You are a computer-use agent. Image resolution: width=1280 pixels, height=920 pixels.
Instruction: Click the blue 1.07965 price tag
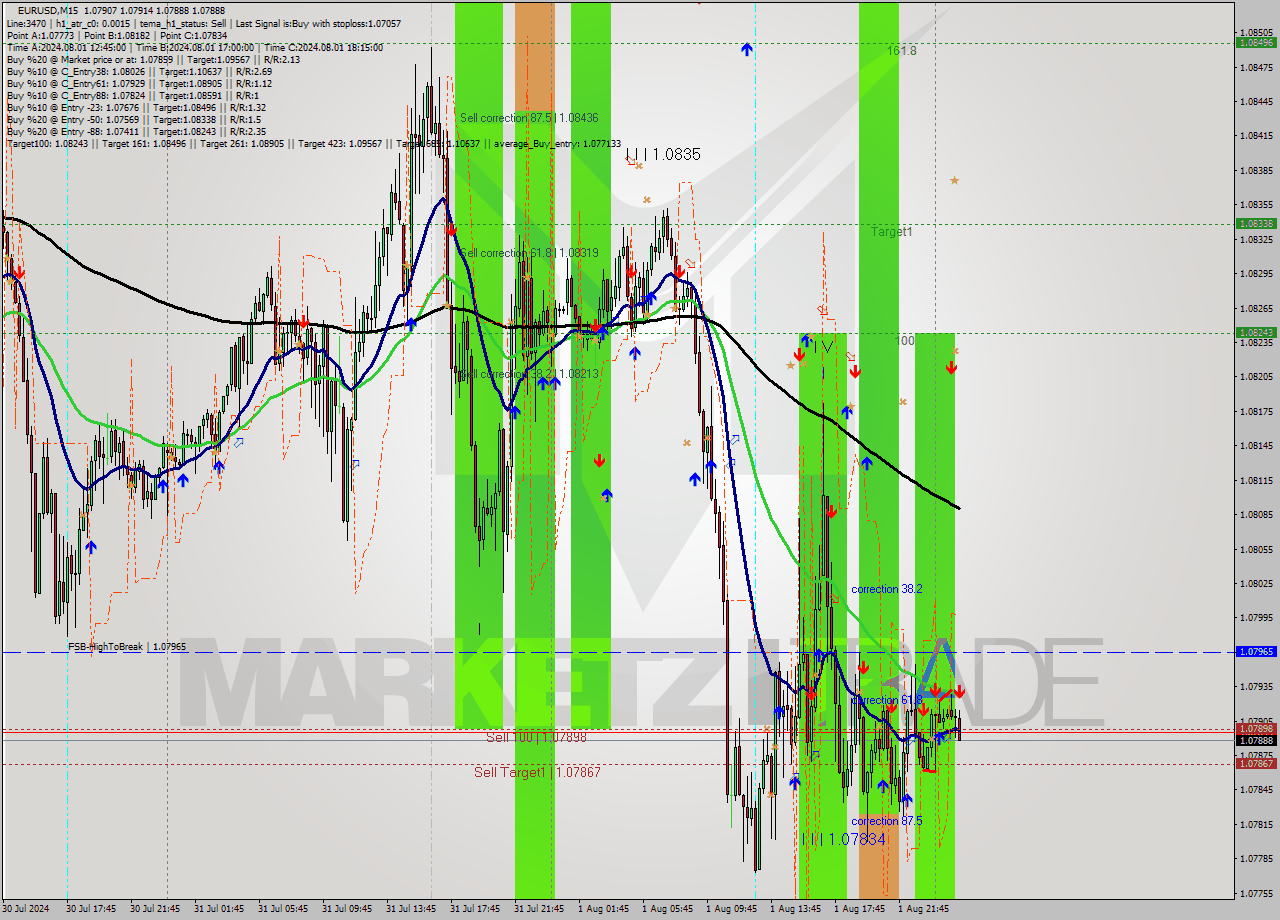coord(1256,651)
